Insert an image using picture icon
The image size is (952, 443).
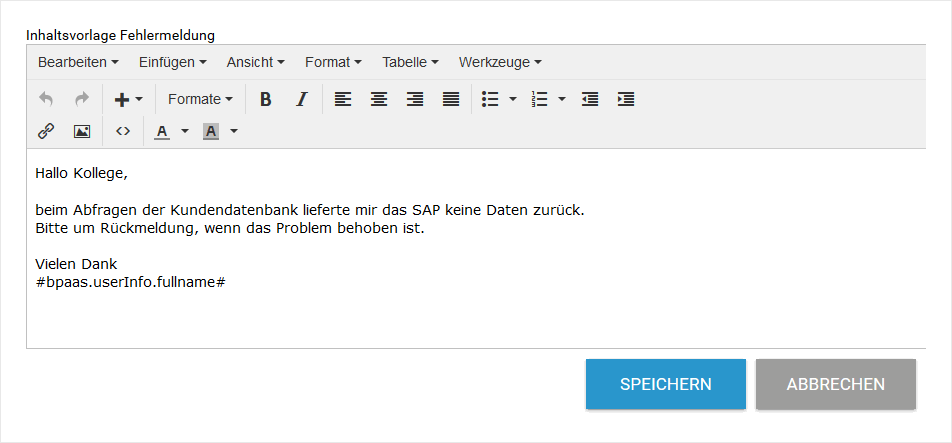click(82, 131)
